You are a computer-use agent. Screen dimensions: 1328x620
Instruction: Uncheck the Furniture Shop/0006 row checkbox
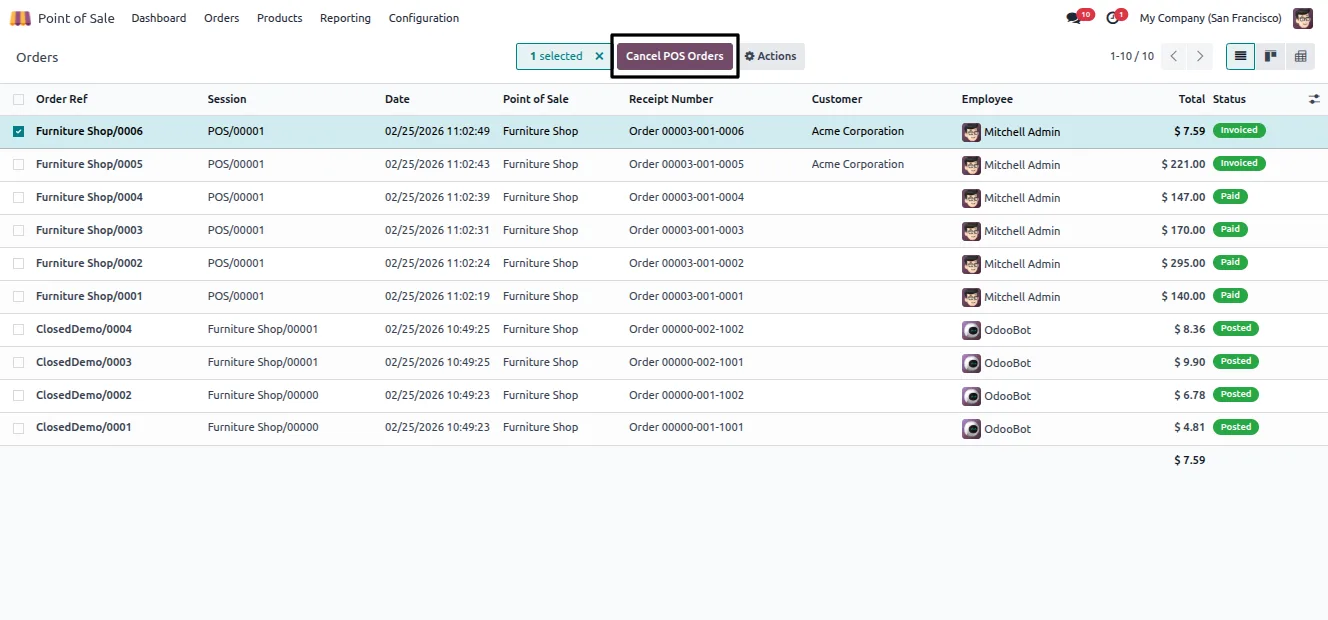(x=18, y=131)
